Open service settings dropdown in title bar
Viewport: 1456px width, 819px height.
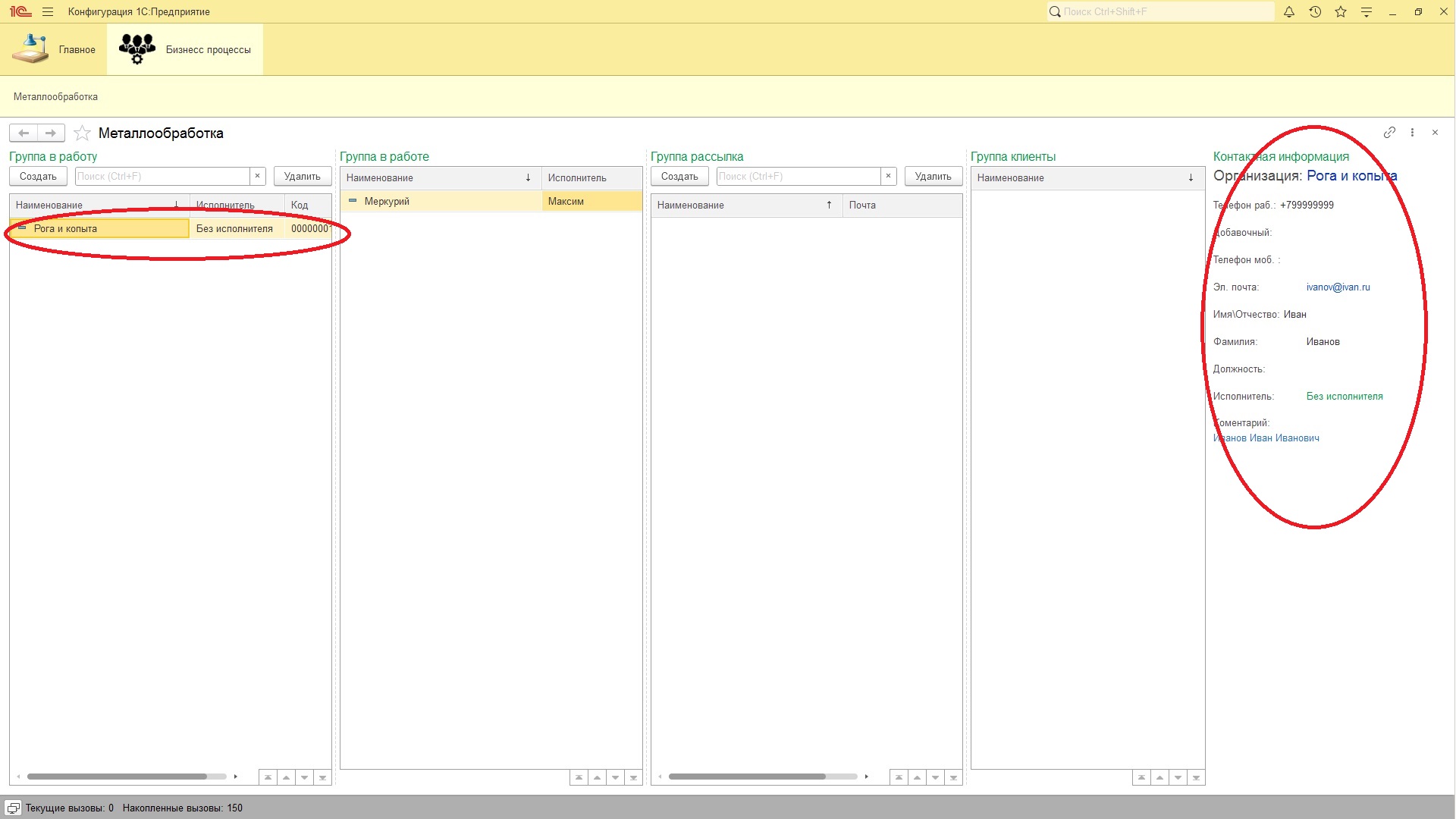(1367, 12)
